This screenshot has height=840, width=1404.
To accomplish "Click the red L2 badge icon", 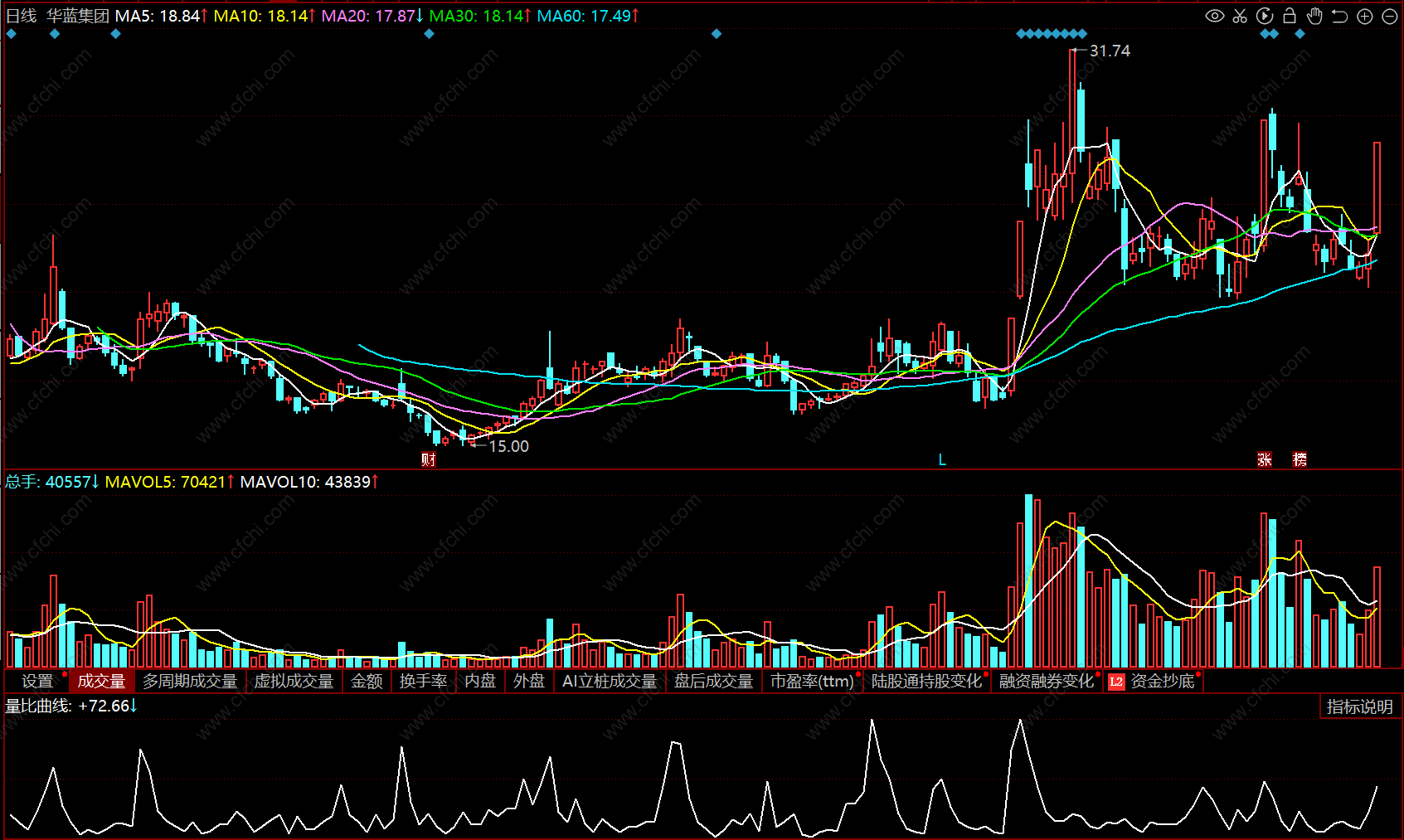I will point(1116,682).
